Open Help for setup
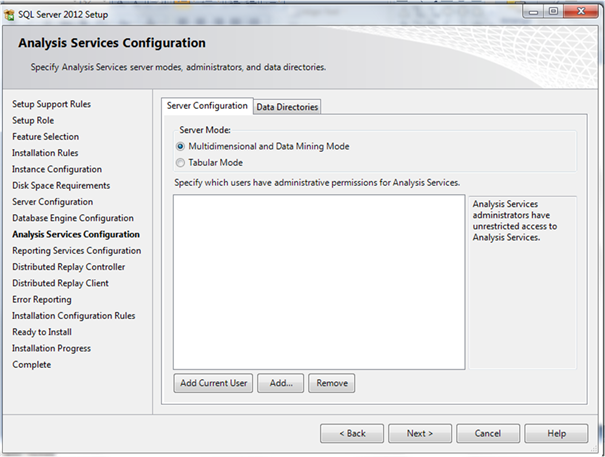 [x=556, y=433]
